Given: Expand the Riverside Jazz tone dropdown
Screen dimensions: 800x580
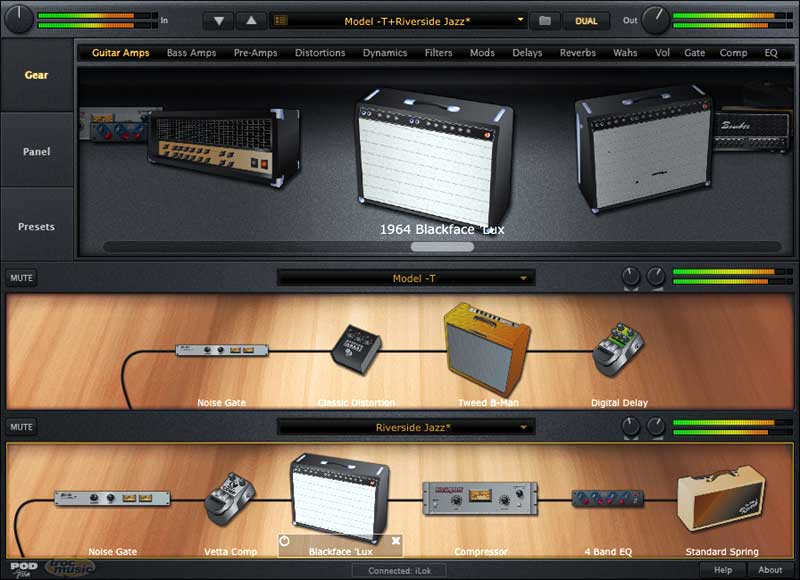Looking at the screenshot, I should click(x=406, y=427).
